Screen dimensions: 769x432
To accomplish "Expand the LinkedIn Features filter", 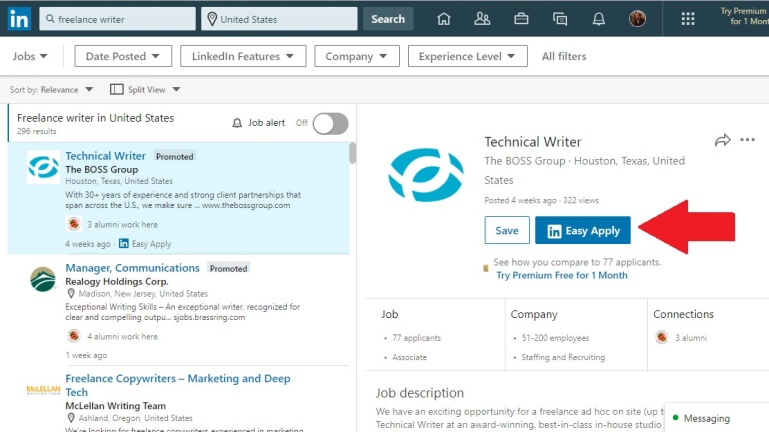I will (243, 56).
